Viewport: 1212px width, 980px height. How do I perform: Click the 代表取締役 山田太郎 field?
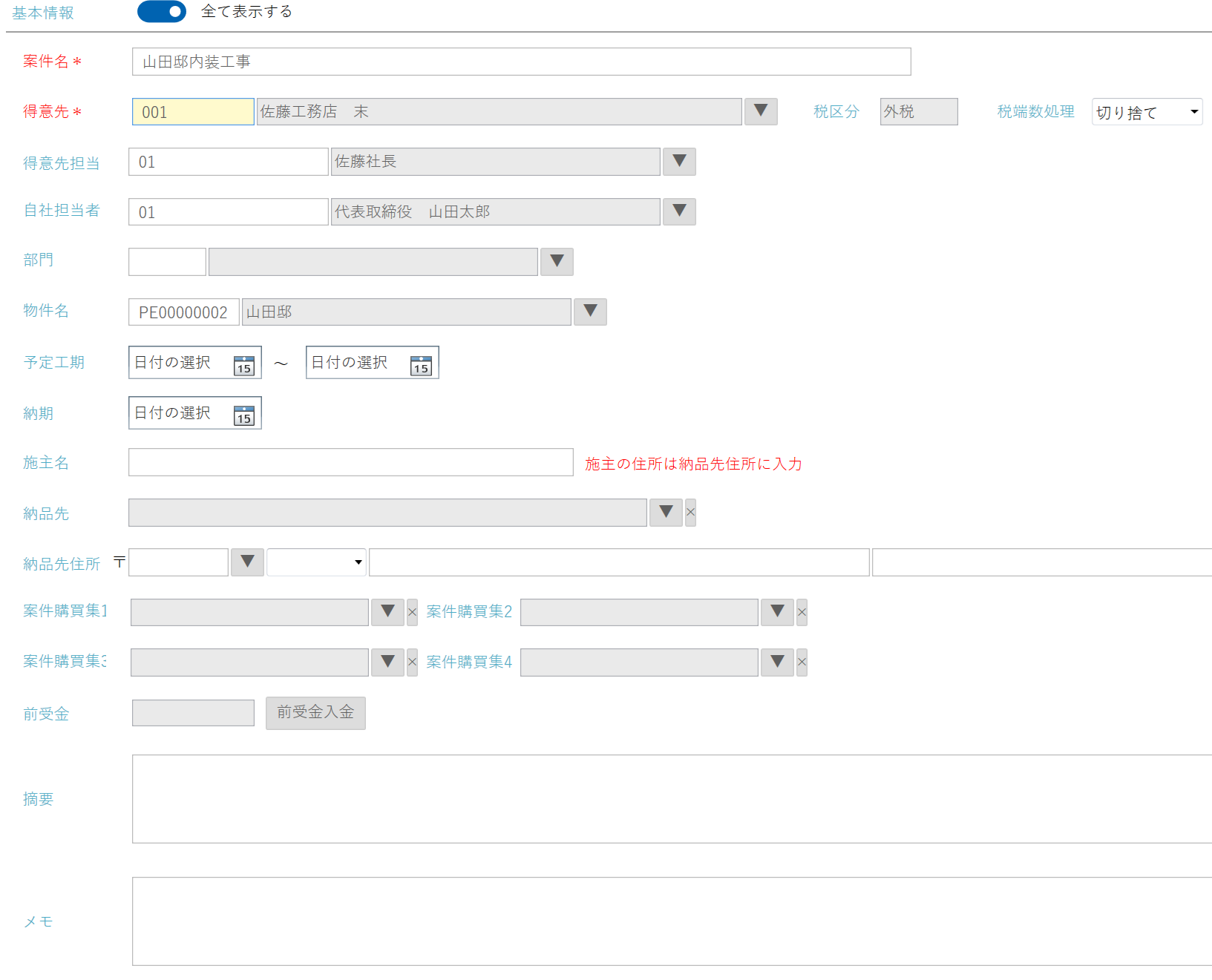[495, 212]
